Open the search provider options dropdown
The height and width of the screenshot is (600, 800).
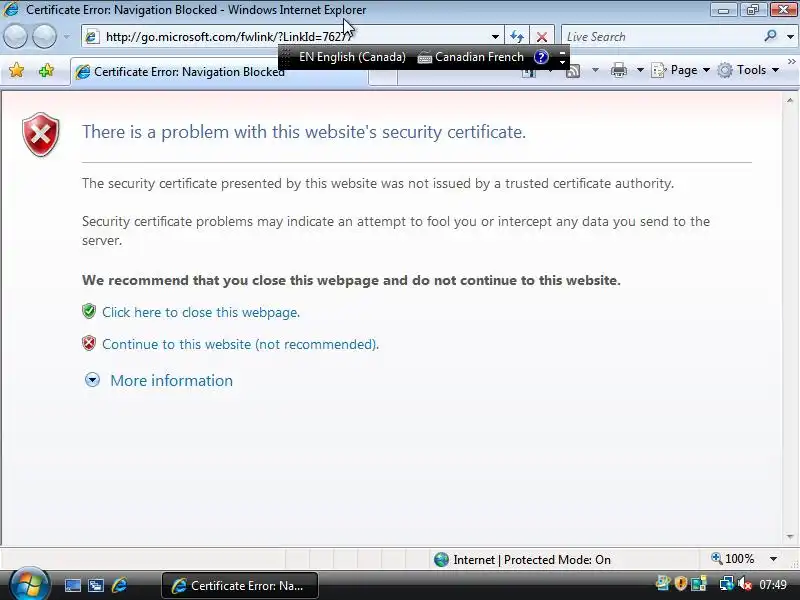790,37
